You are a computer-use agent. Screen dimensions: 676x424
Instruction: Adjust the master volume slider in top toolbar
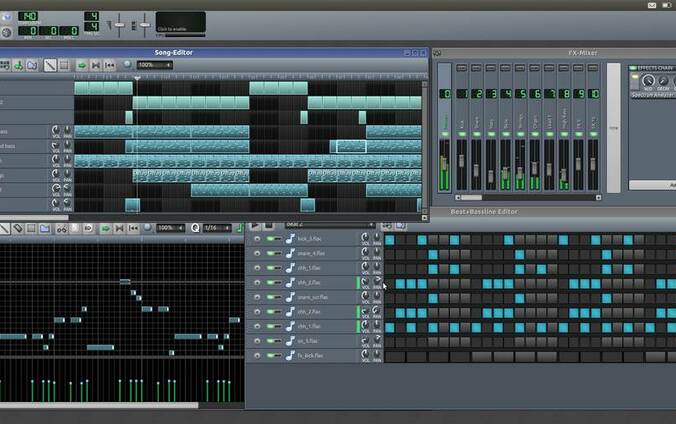click(119, 25)
